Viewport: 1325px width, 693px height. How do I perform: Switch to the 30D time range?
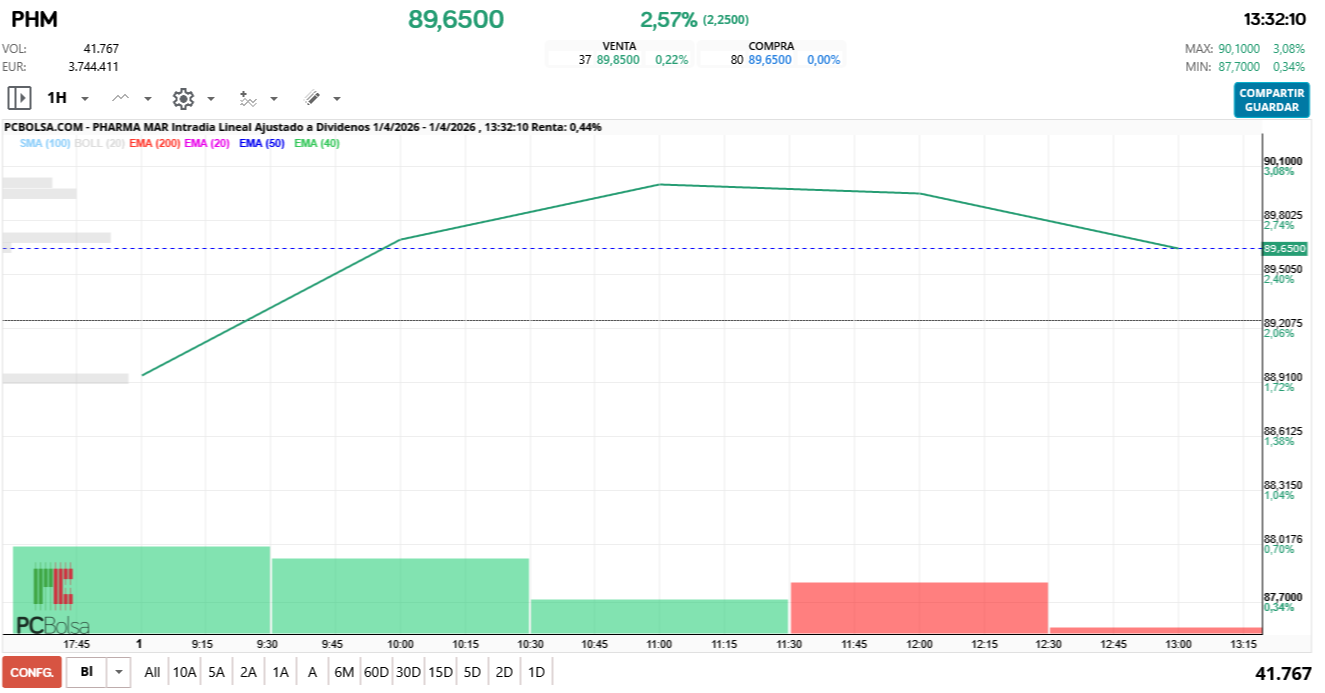click(408, 672)
